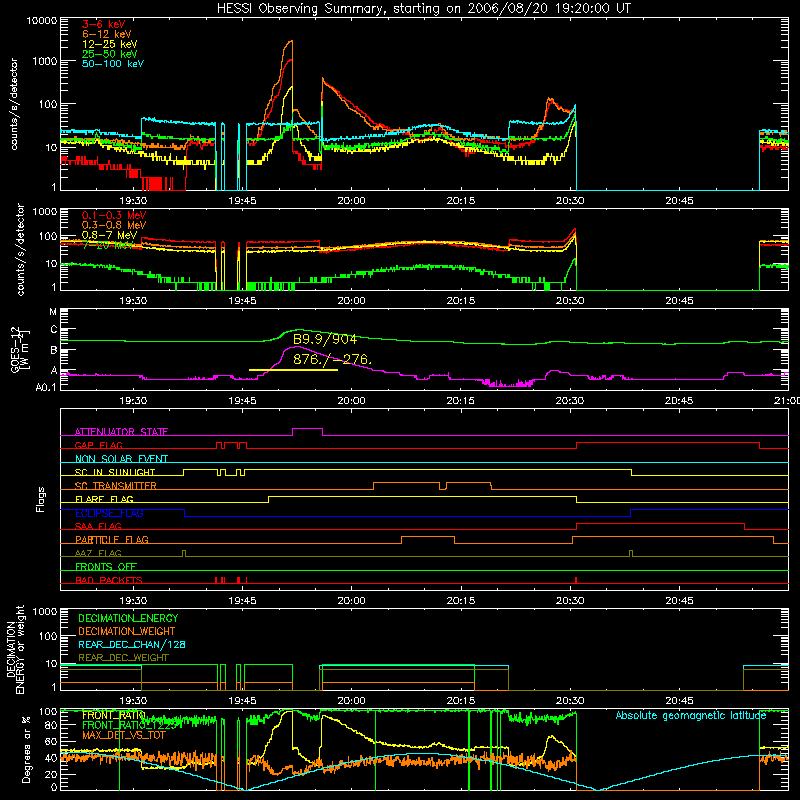Click the DECIMATION_ENERGY legend label
Screen dimensions: 800x800
(128, 618)
